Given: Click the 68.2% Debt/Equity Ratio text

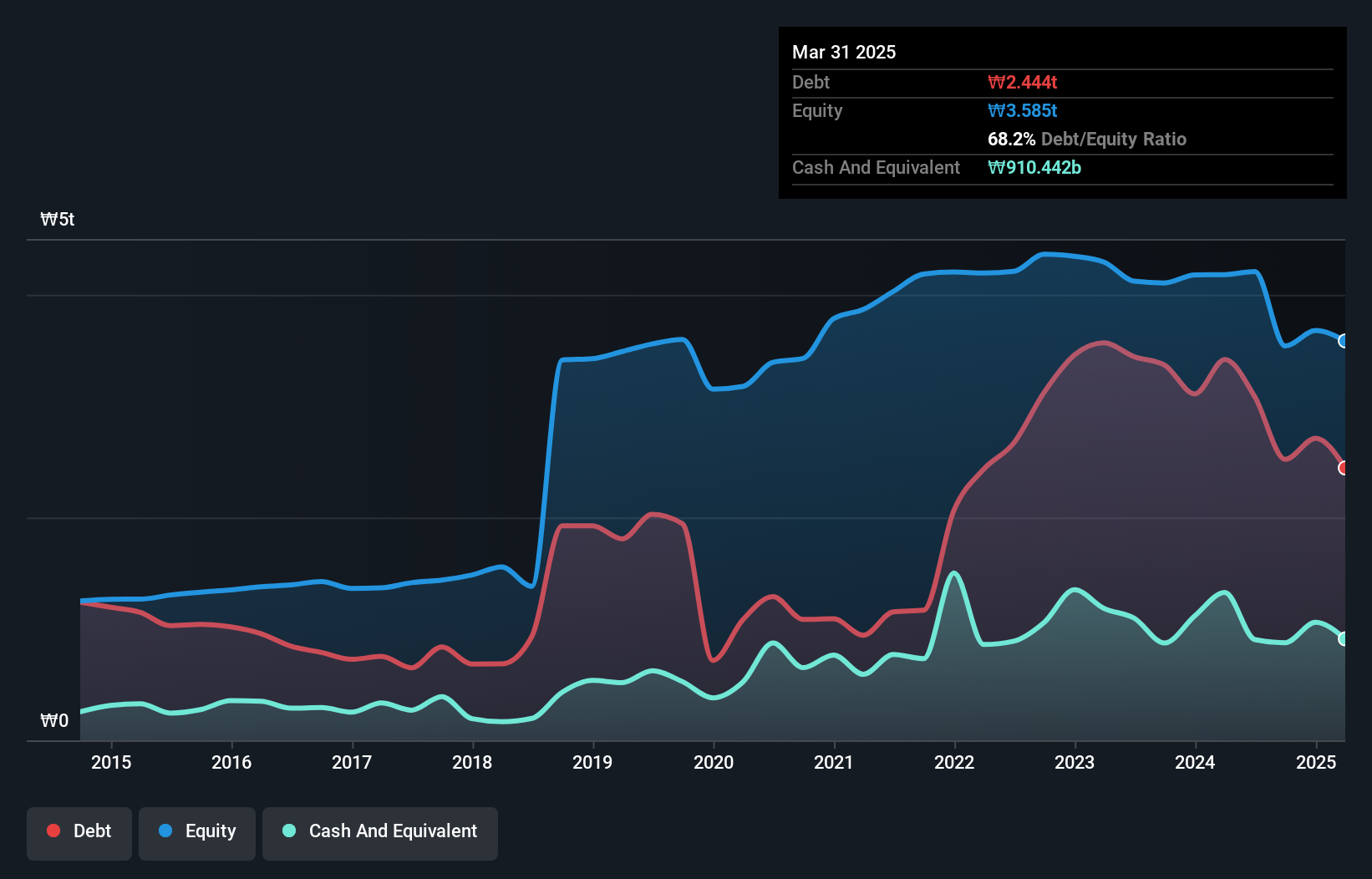Looking at the screenshot, I should 1086,139.
